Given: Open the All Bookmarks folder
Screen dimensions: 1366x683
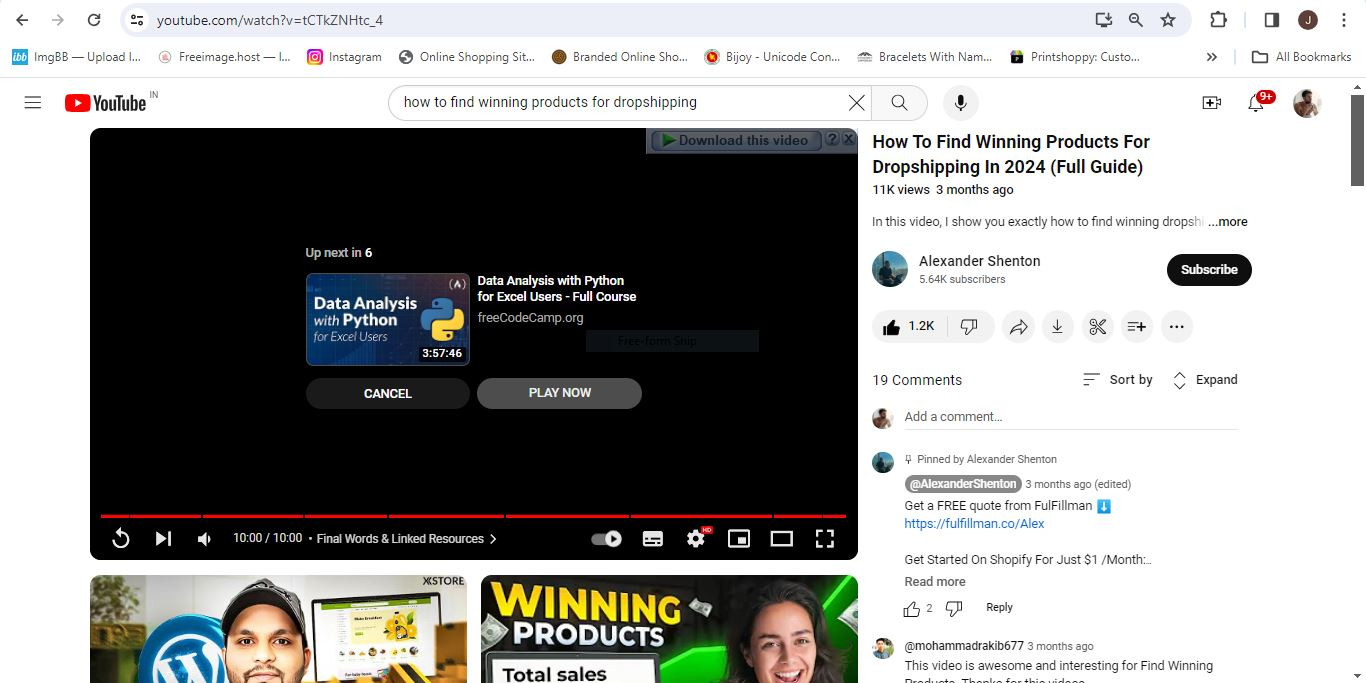Looking at the screenshot, I should point(1301,57).
